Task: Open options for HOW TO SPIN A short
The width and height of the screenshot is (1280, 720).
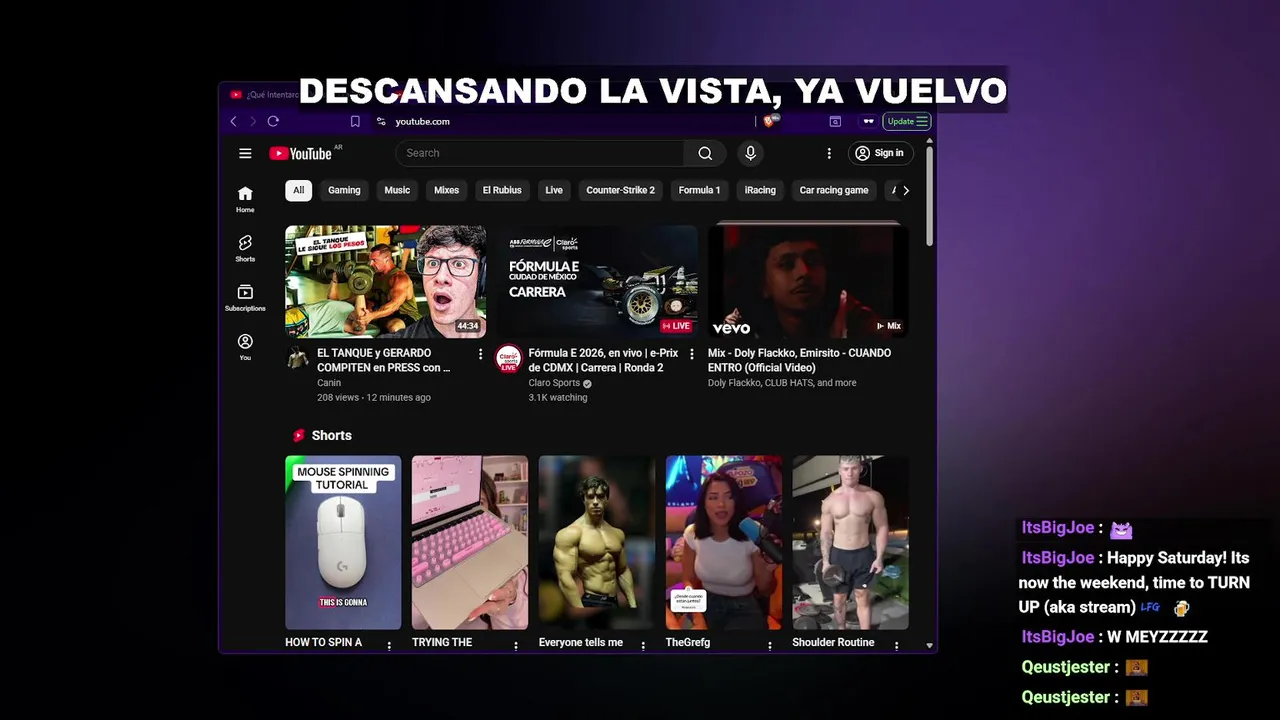Action: (x=389, y=646)
